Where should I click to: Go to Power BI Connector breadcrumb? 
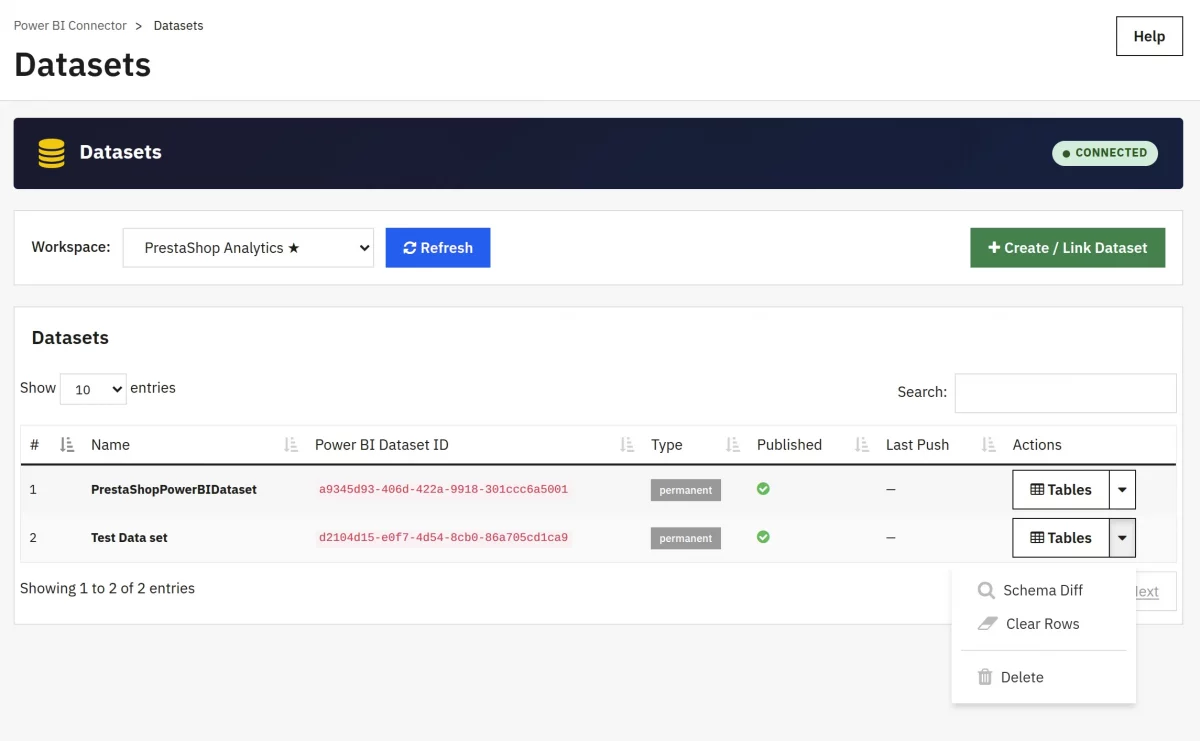click(x=70, y=26)
